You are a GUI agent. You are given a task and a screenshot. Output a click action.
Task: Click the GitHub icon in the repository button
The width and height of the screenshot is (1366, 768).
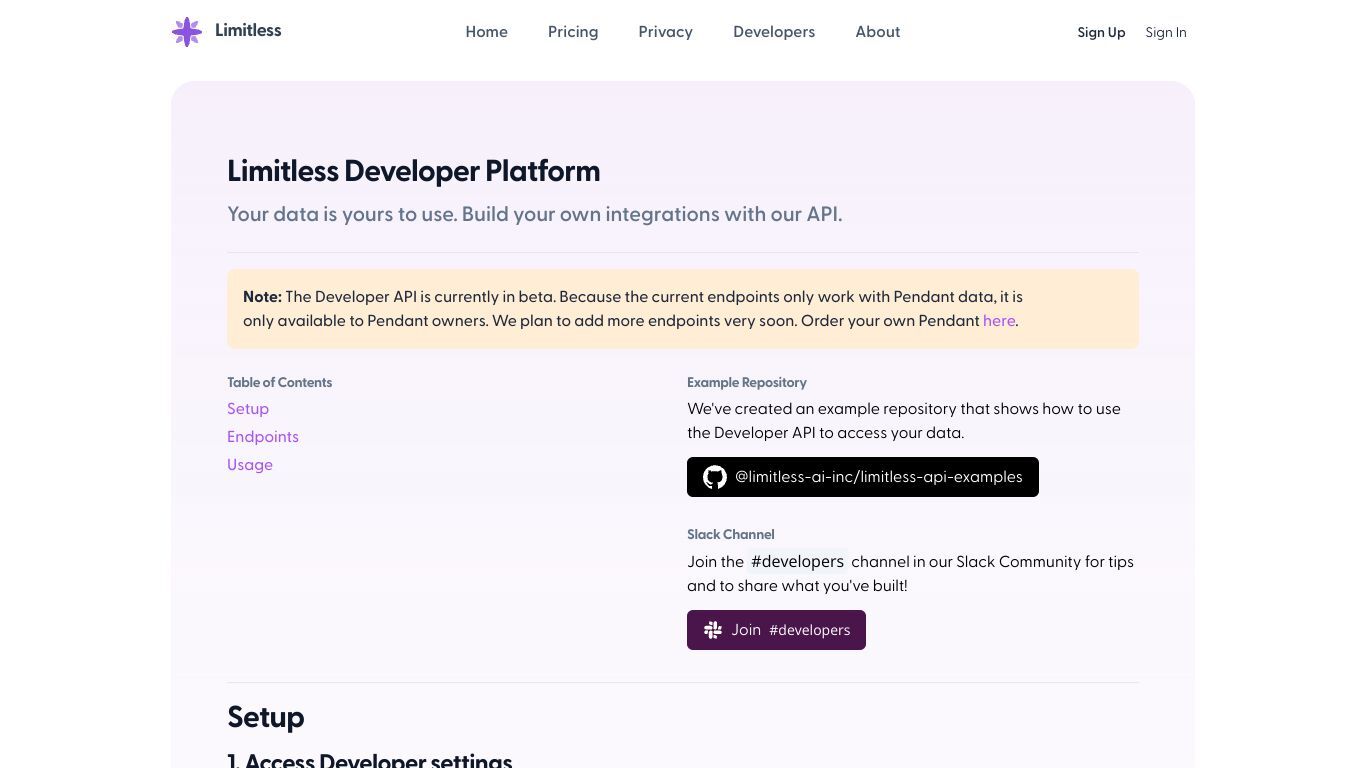click(715, 477)
